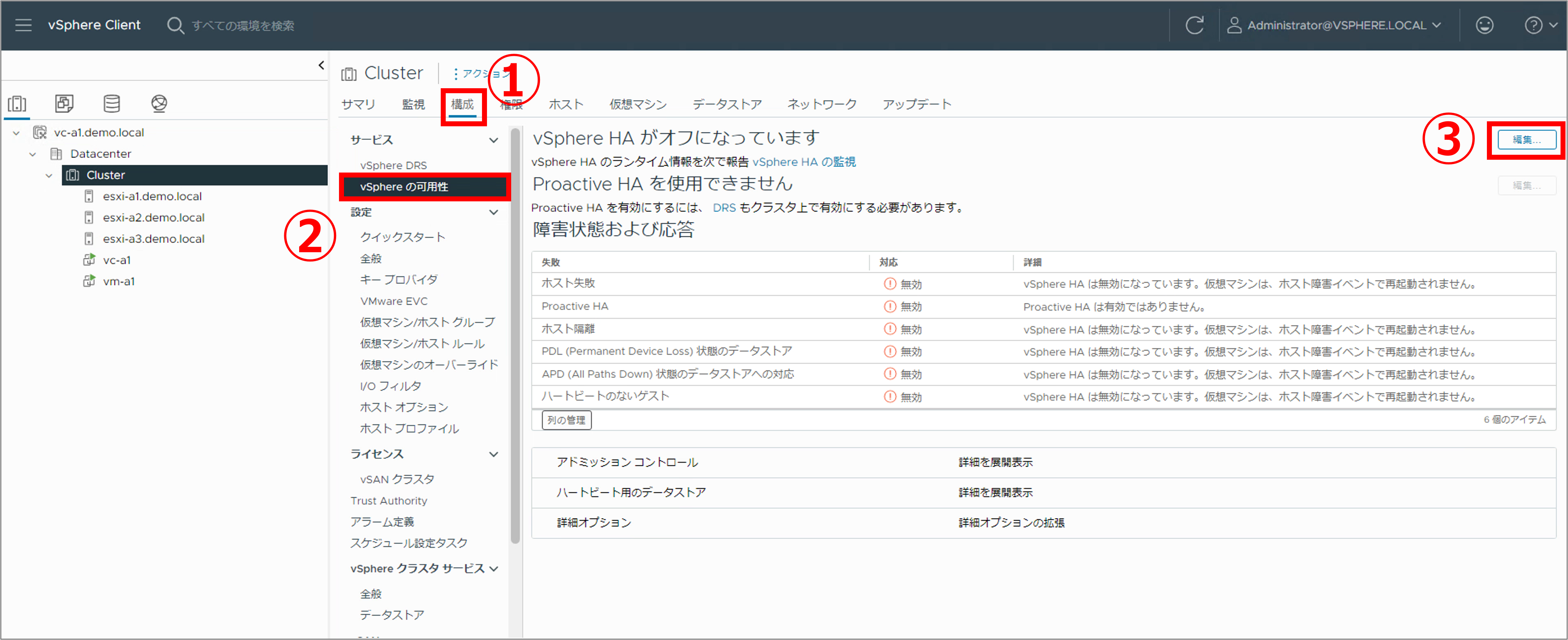The height and width of the screenshot is (640, 1568).
Task: Open the ネットワーク tab
Action: [822, 104]
